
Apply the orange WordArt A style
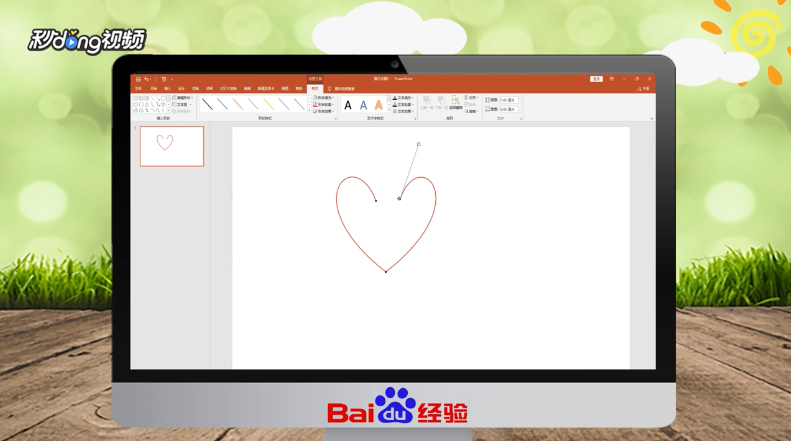tap(379, 105)
